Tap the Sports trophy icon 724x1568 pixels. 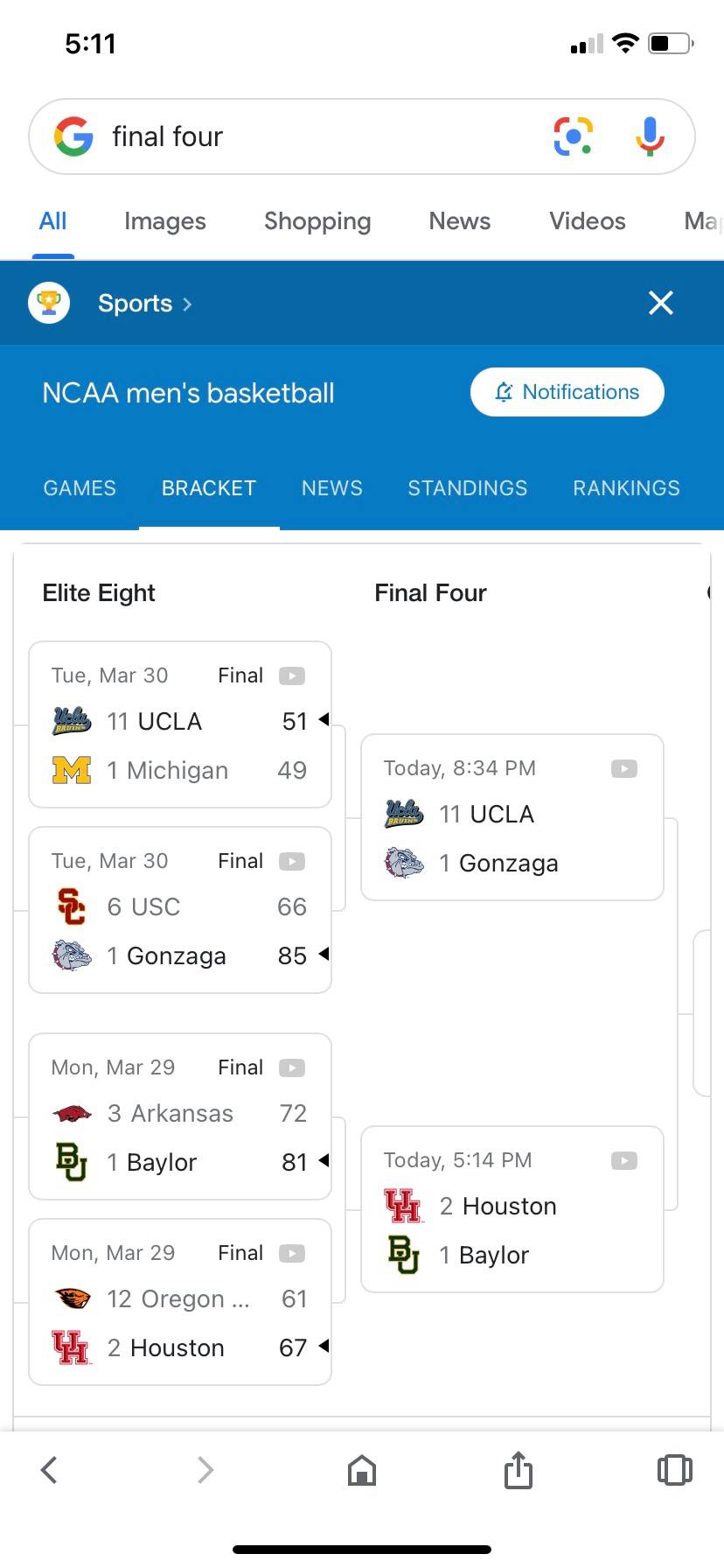pos(49,303)
